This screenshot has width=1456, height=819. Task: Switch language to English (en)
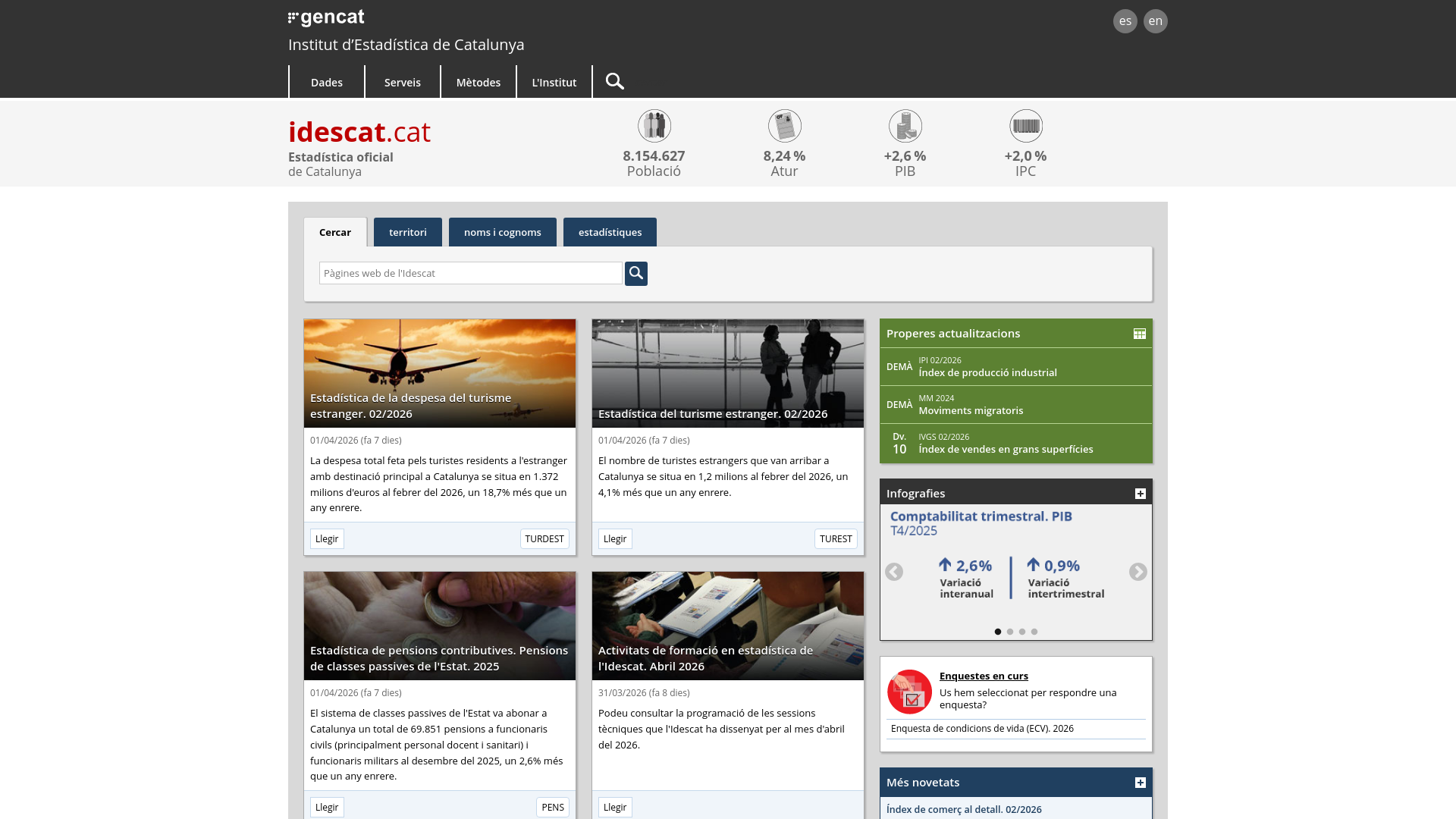tap(1155, 20)
